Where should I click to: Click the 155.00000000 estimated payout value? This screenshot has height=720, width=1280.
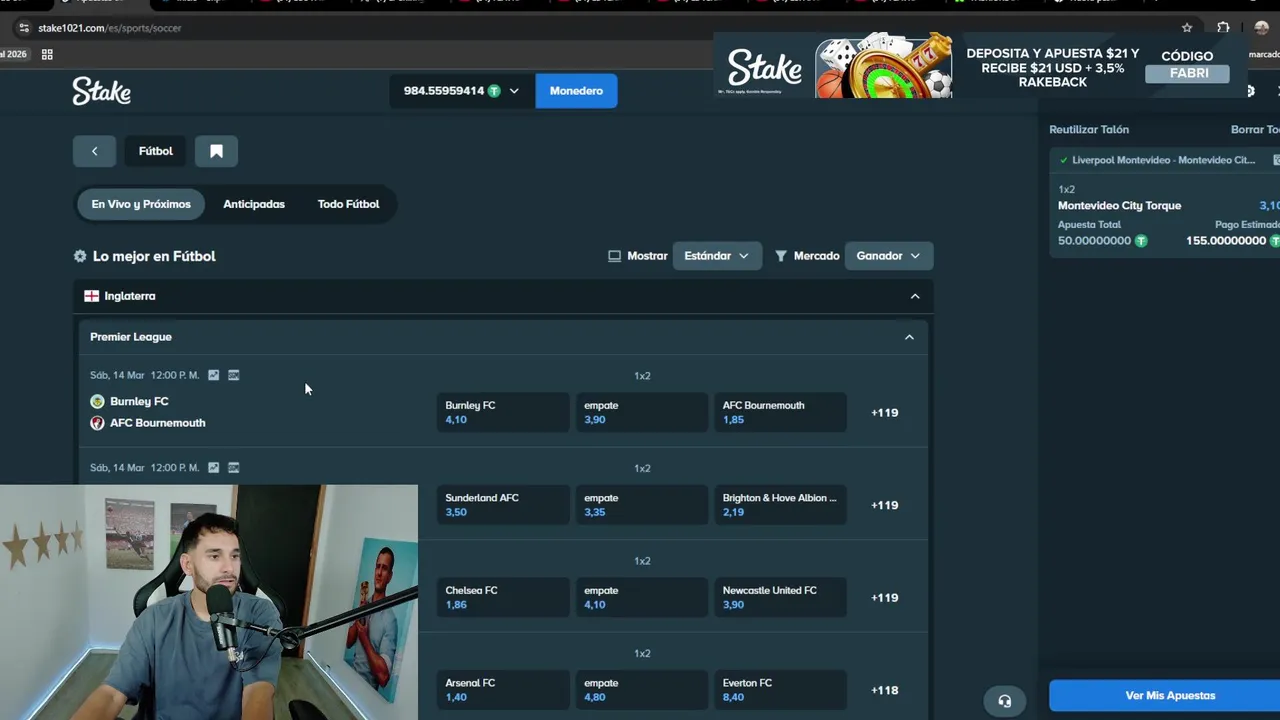1226,241
